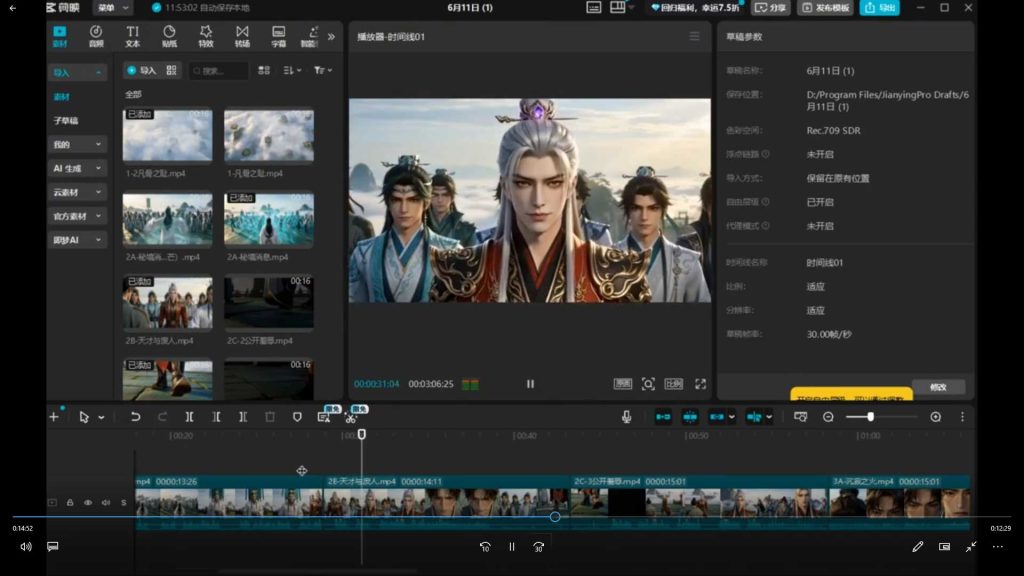Split clip at the playhead
The image size is (1024, 576).
[189, 417]
